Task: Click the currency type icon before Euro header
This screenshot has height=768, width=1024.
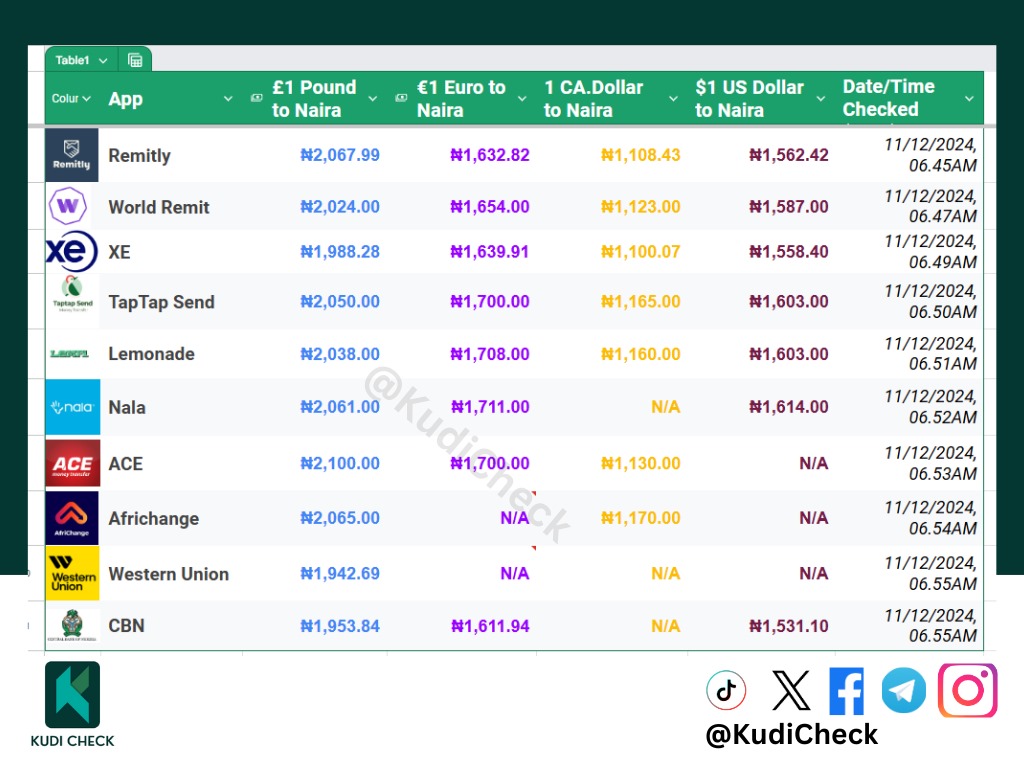Action: (x=401, y=98)
